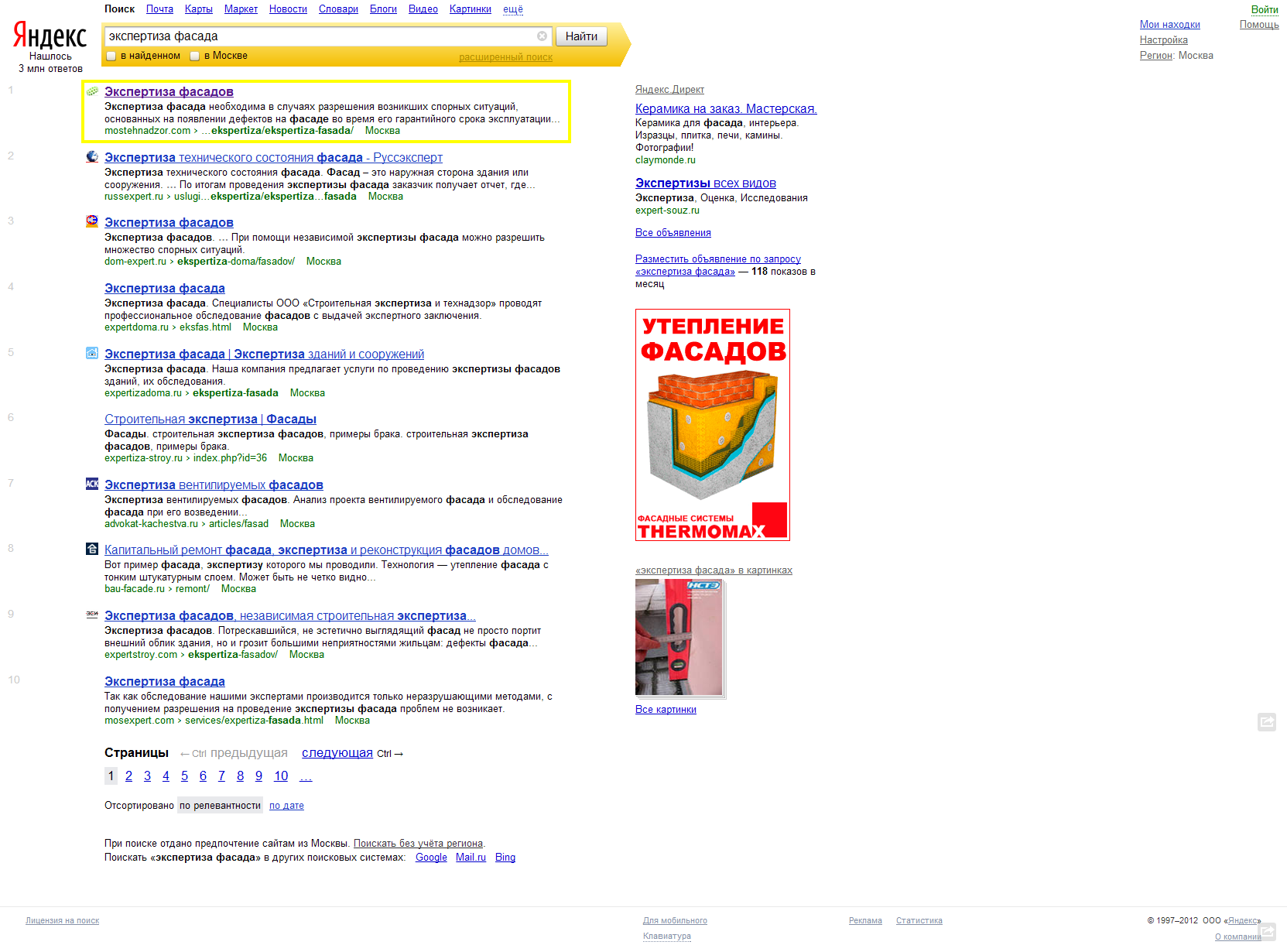This screenshot has width=1287, height=952.
Task: Click favicon of advokat-kachestva.ru result
Action: 92,485
